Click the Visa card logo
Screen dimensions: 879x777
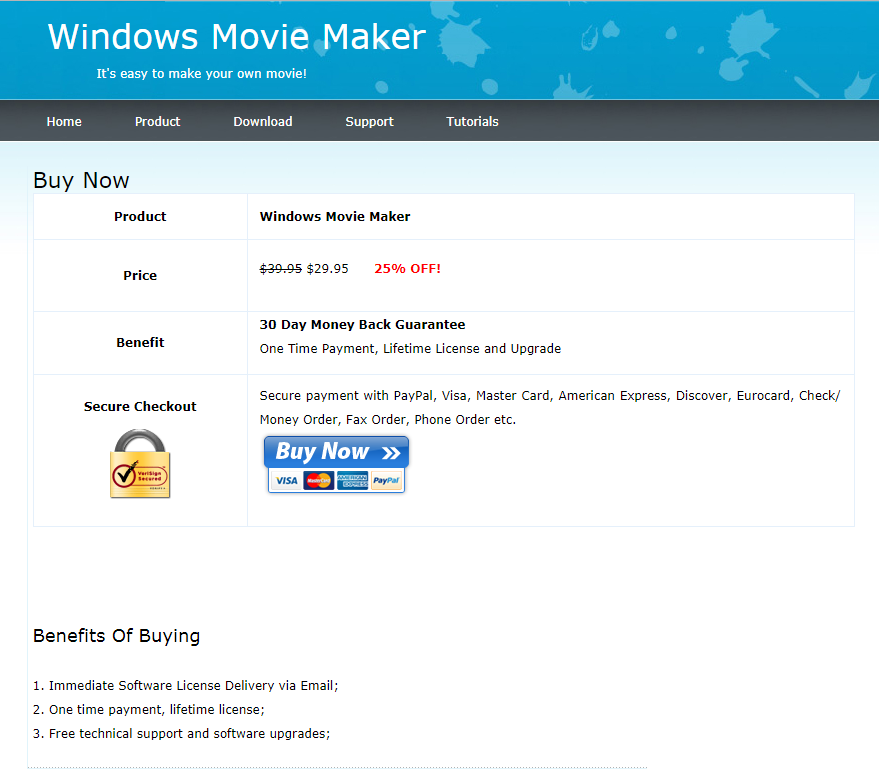[x=286, y=481]
